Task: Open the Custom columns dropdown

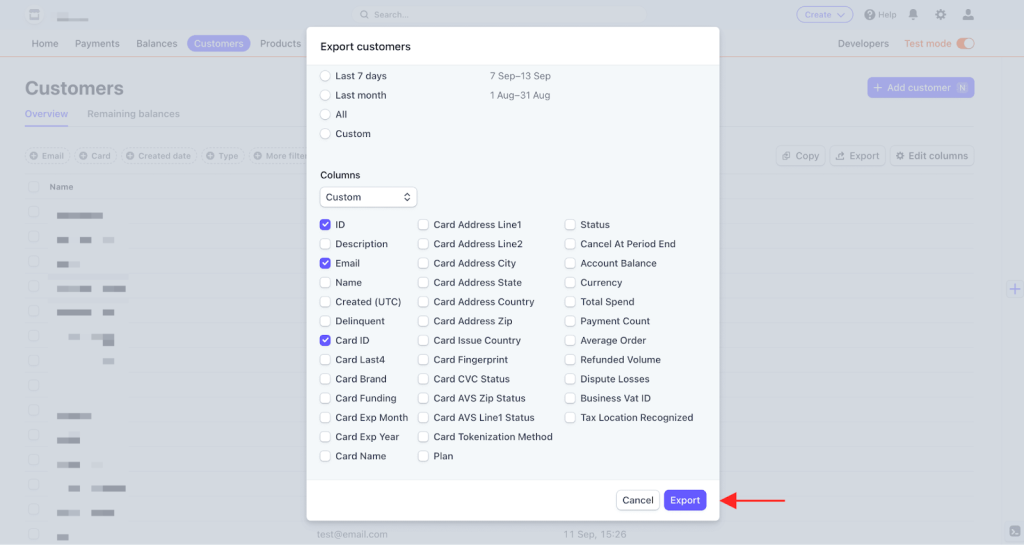Action: pos(368,197)
